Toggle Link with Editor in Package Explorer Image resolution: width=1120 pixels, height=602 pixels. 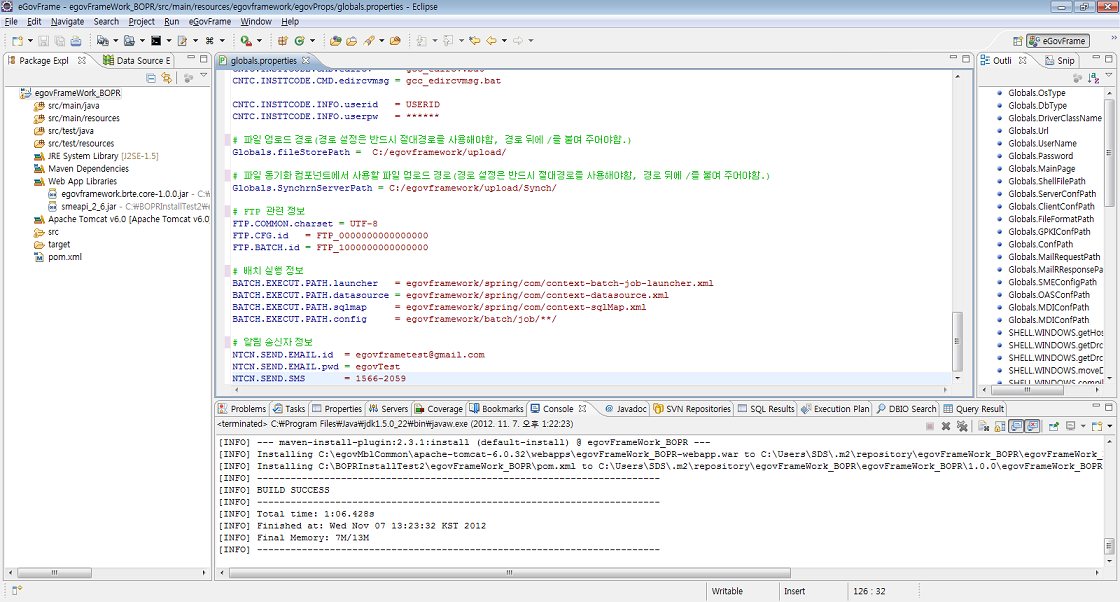[x=166, y=77]
